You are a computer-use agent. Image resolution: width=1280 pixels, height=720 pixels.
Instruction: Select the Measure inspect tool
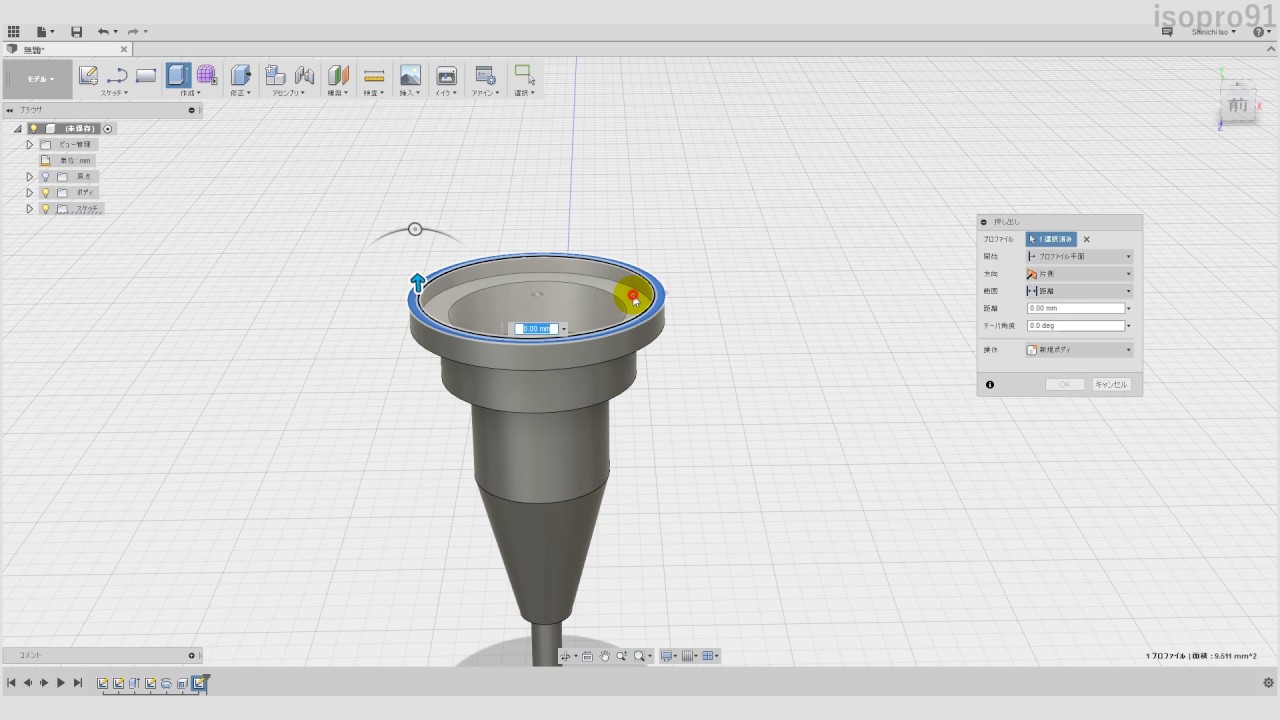click(374, 75)
